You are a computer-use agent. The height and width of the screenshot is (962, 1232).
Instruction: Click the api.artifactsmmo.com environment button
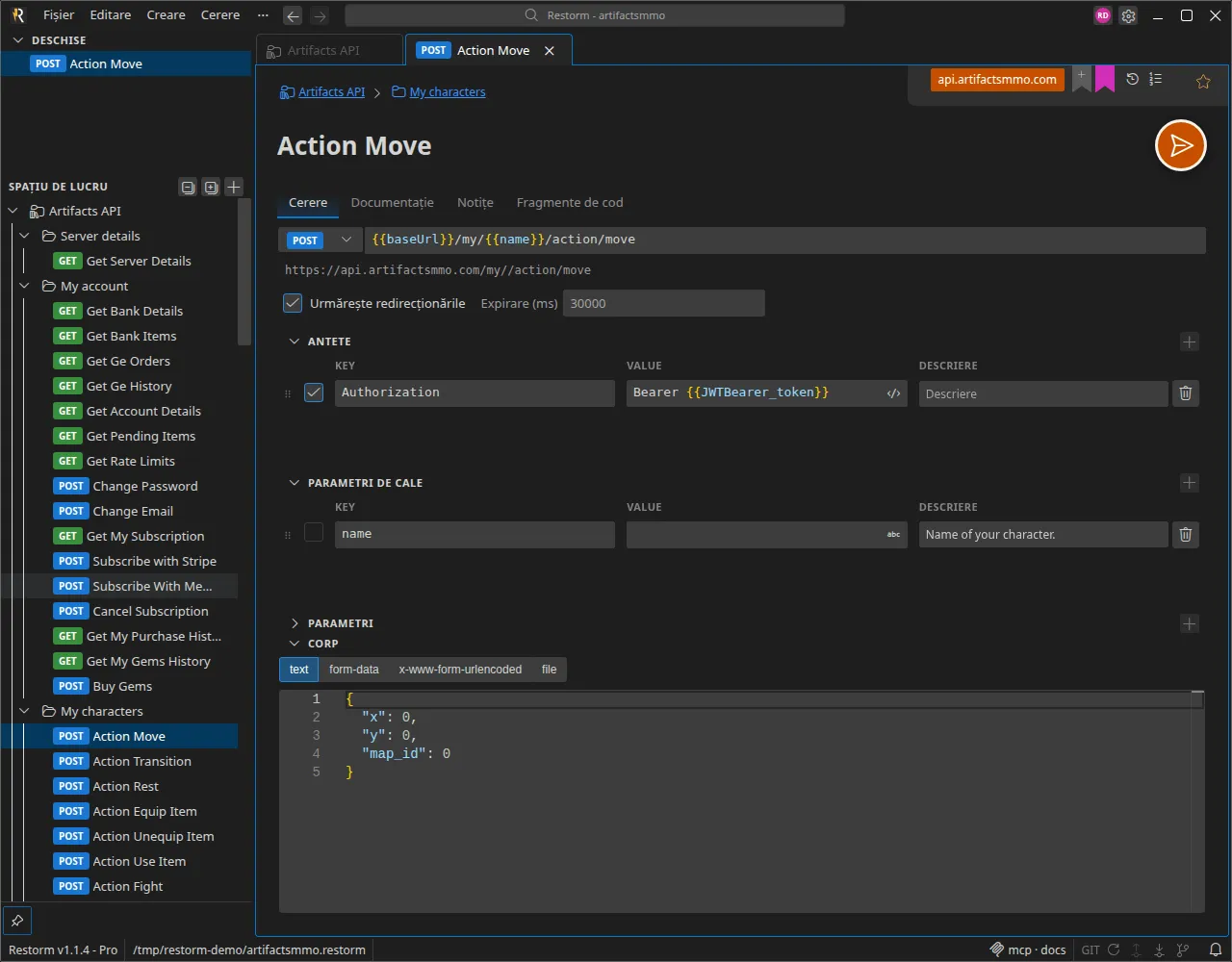coord(997,80)
